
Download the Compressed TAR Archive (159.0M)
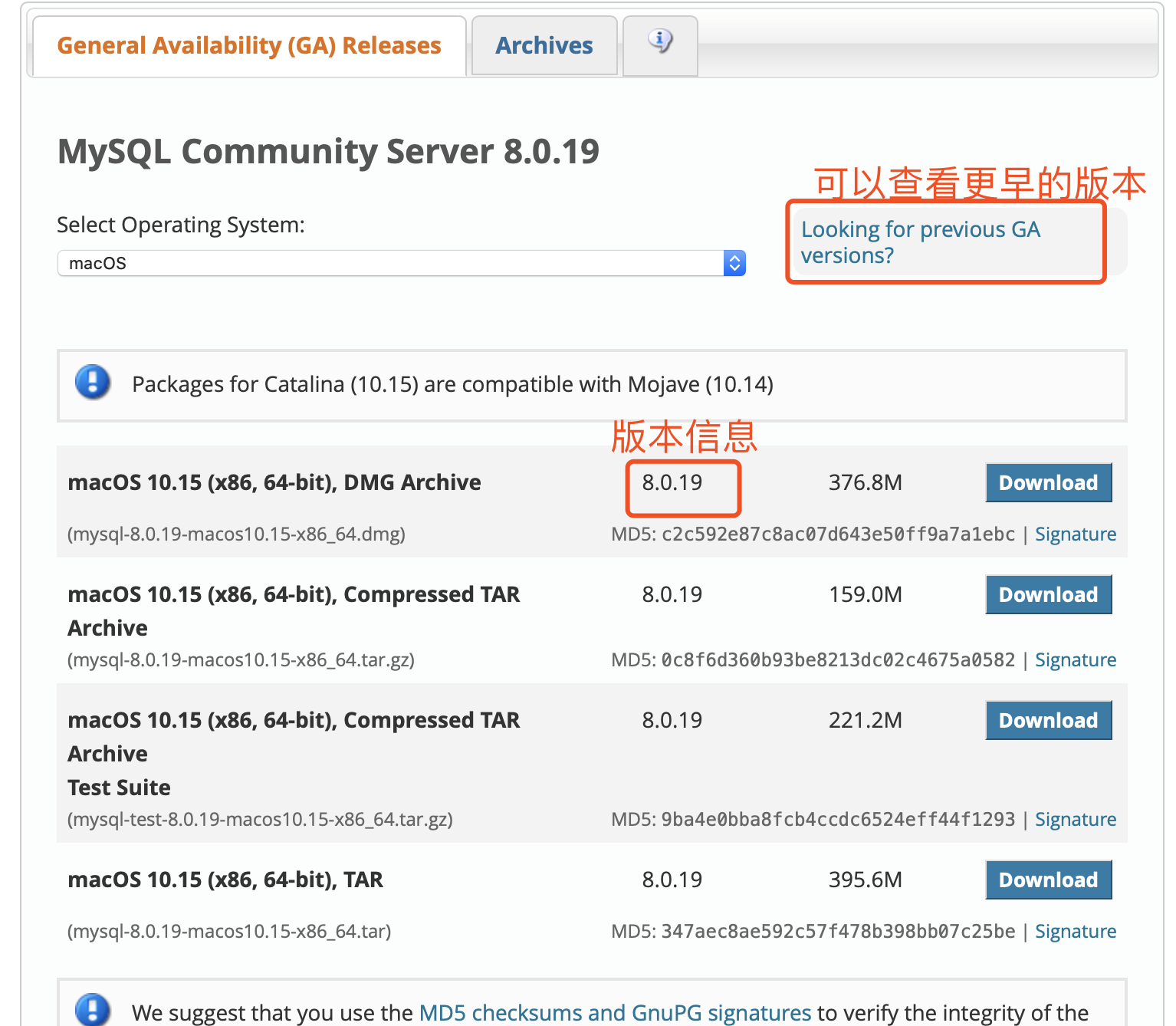point(1047,594)
